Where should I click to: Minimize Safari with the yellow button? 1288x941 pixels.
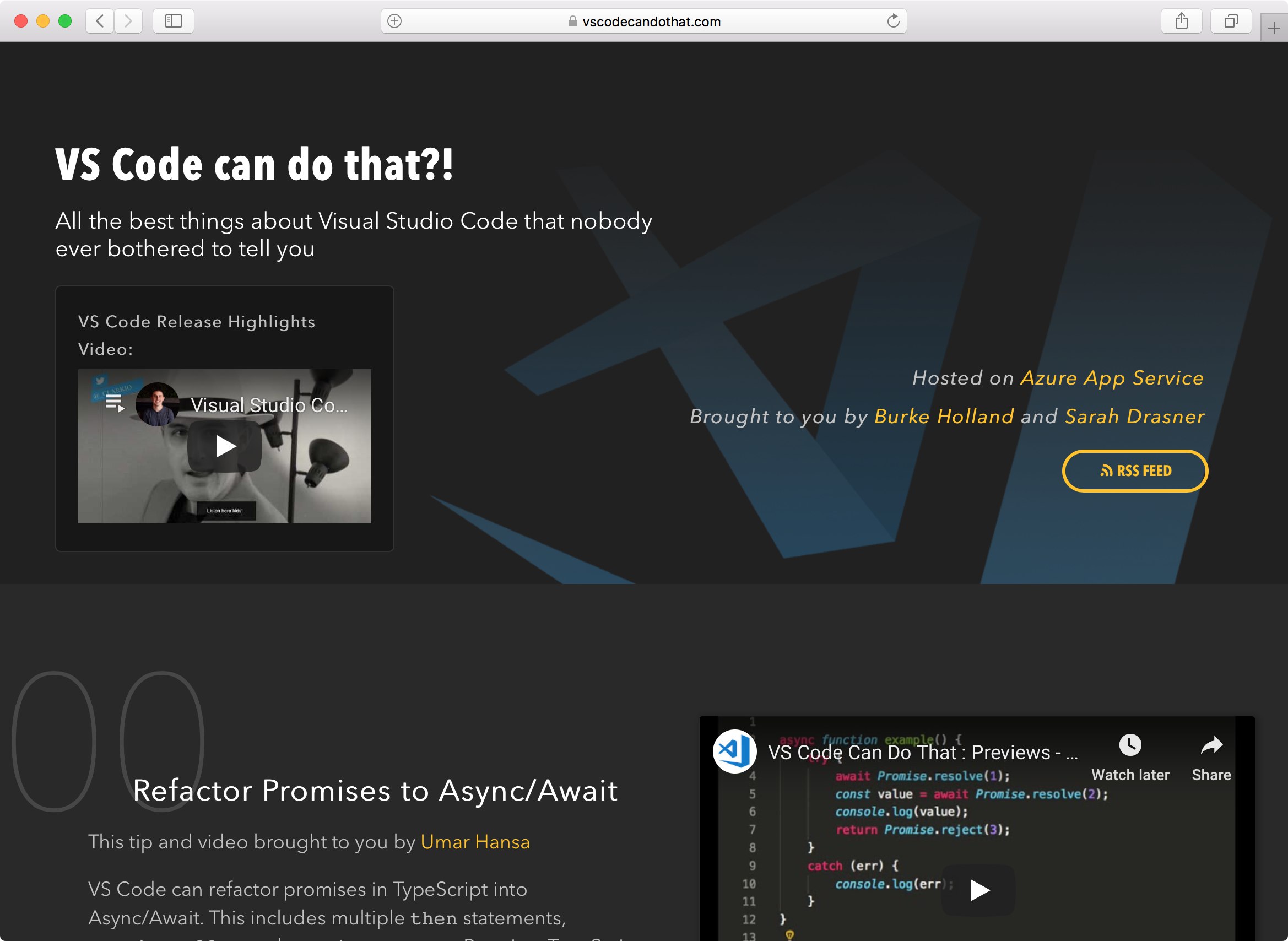coord(43,21)
